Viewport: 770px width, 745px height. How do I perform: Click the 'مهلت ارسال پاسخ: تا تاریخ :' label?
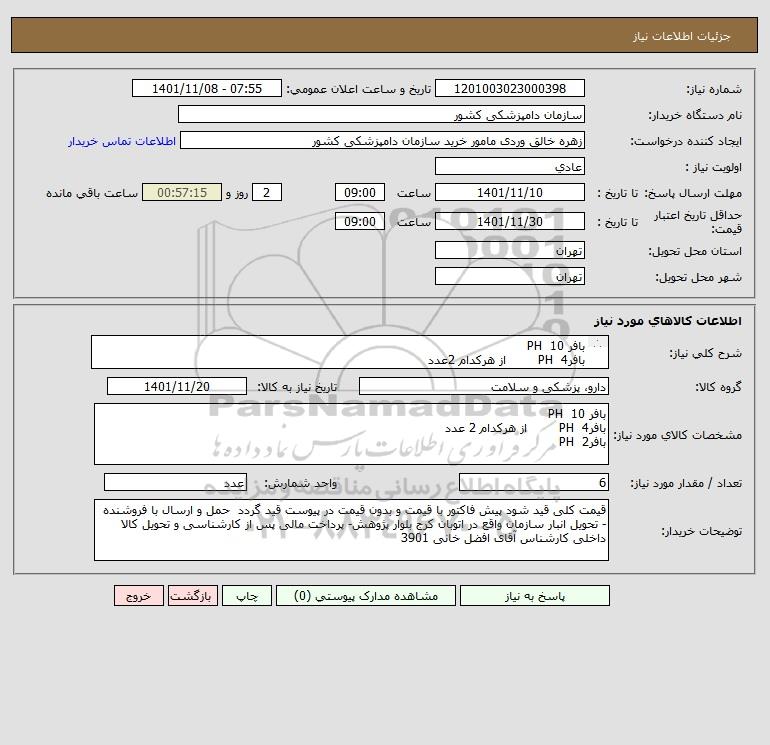click(669, 193)
